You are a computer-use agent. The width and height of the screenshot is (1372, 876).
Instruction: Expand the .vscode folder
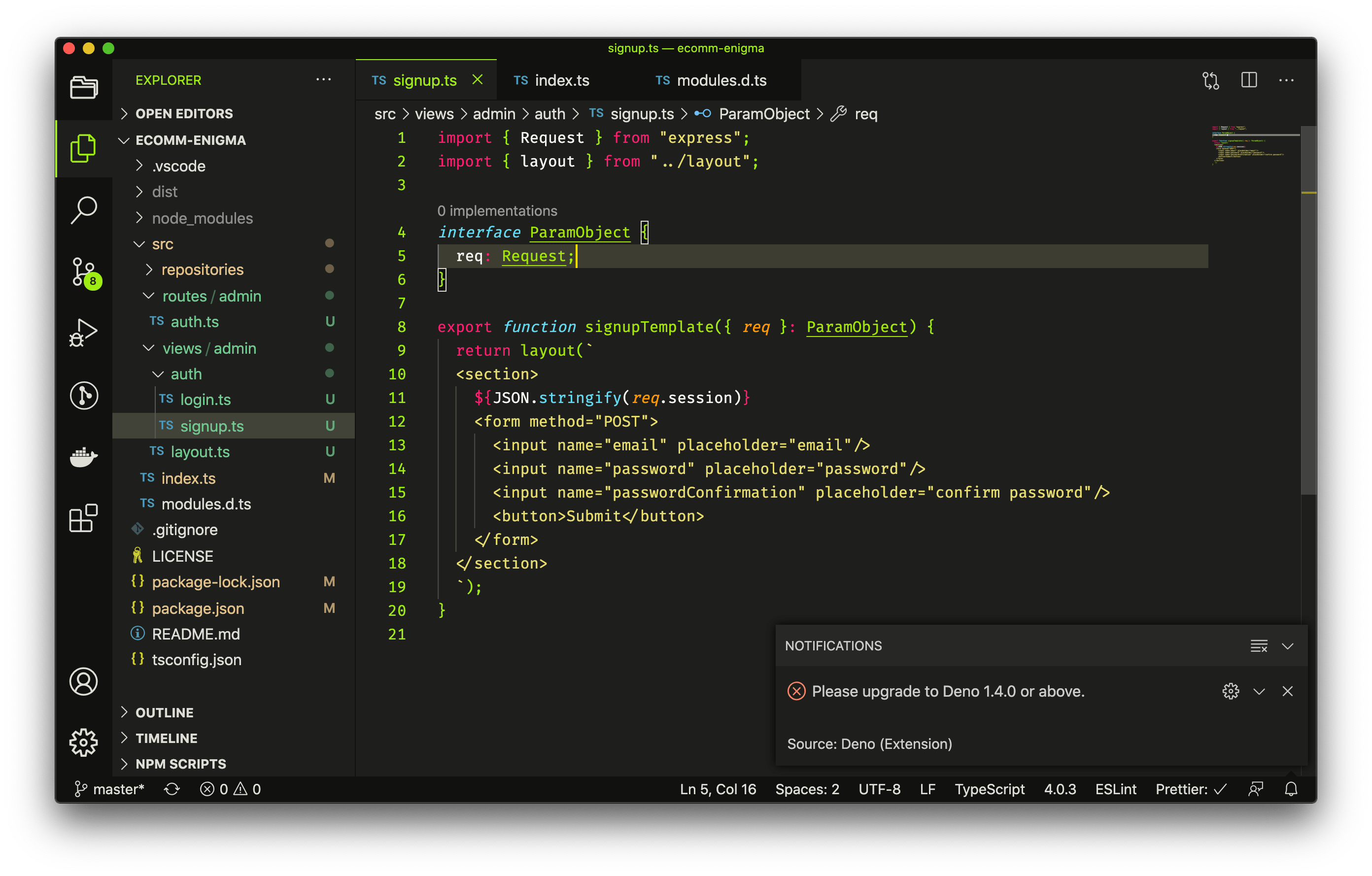[234, 166]
